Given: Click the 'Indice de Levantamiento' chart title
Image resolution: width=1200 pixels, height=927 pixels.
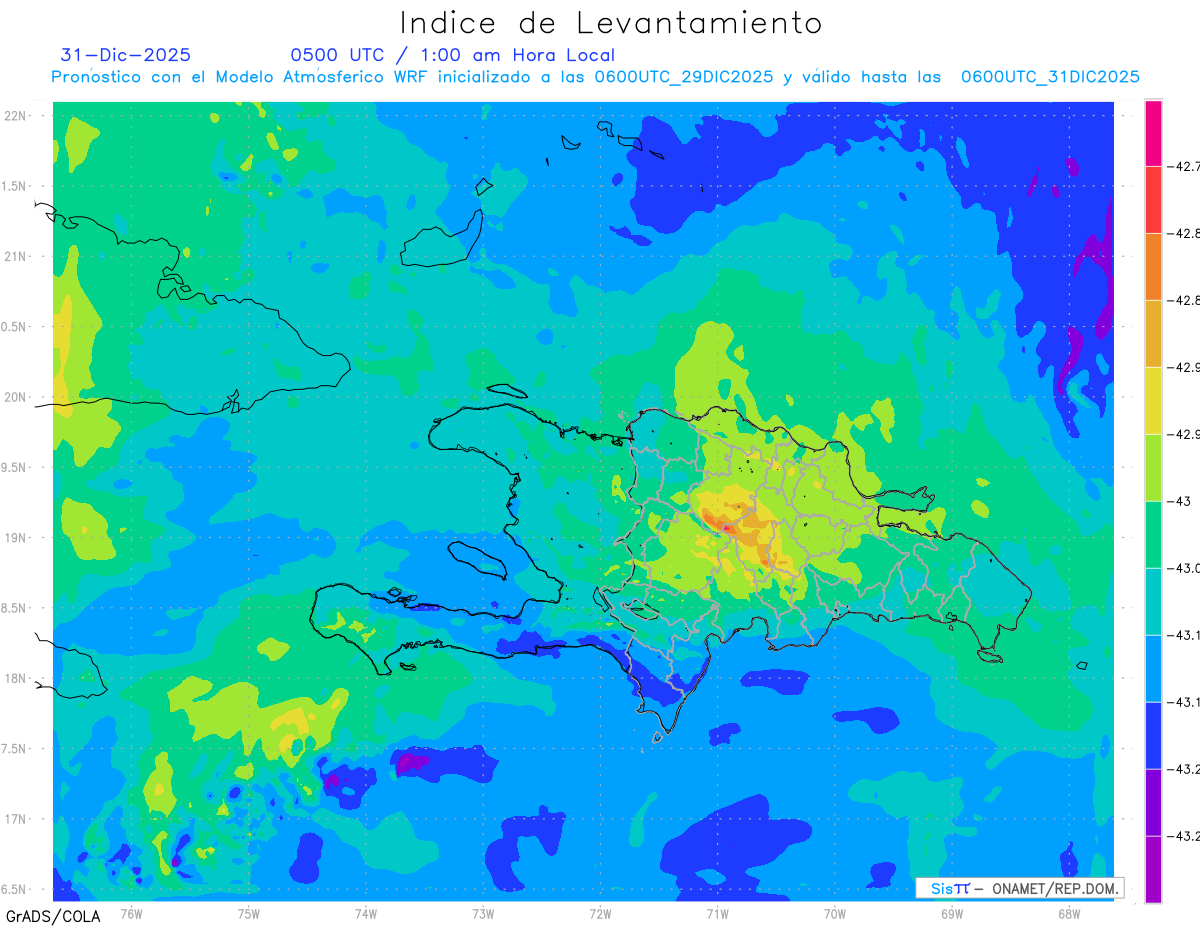Looking at the screenshot, I should pos(611,22).
